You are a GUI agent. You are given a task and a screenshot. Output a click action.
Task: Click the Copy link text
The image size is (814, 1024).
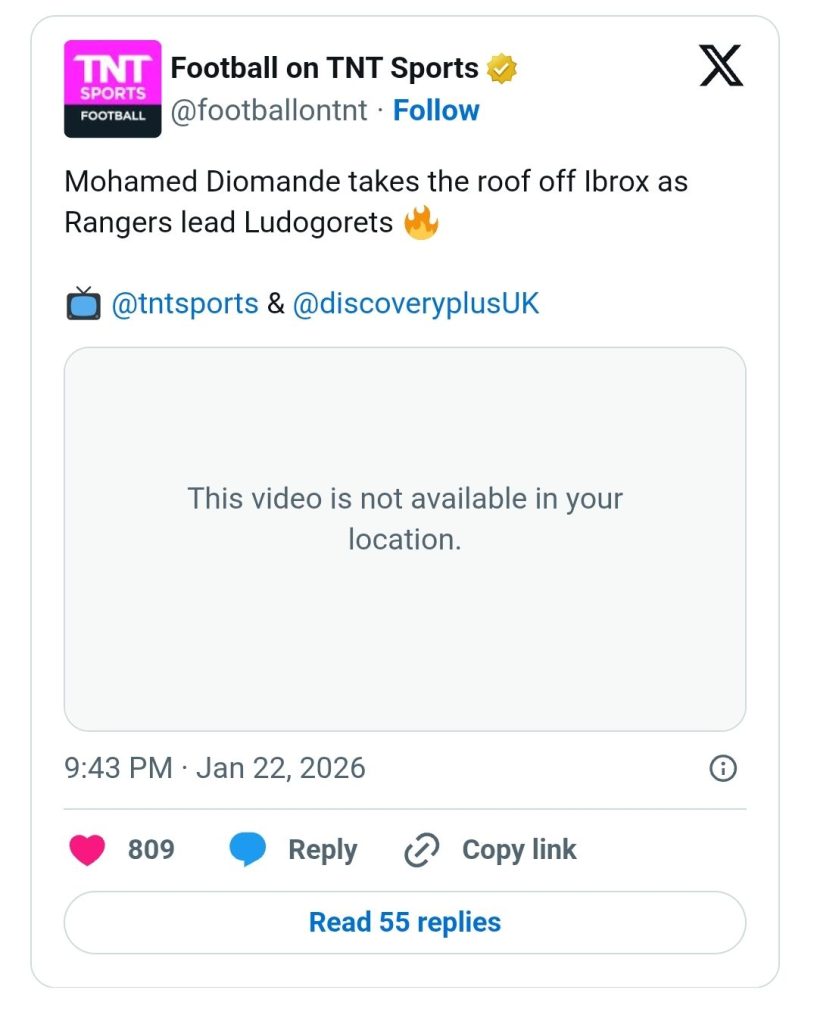tap(519, 850)
